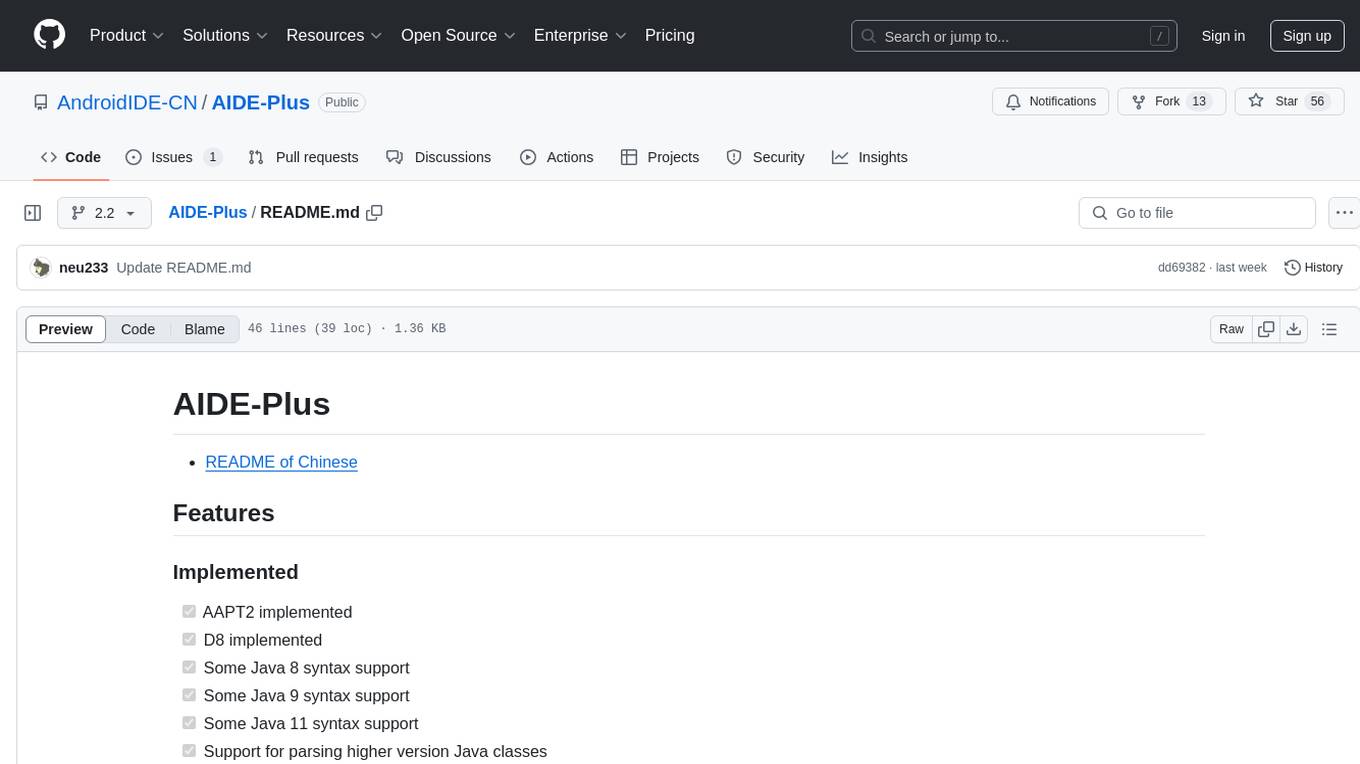The height and width of the screenshot is (764, 1360).
Task: Open the Security tab
Action: 765,157
